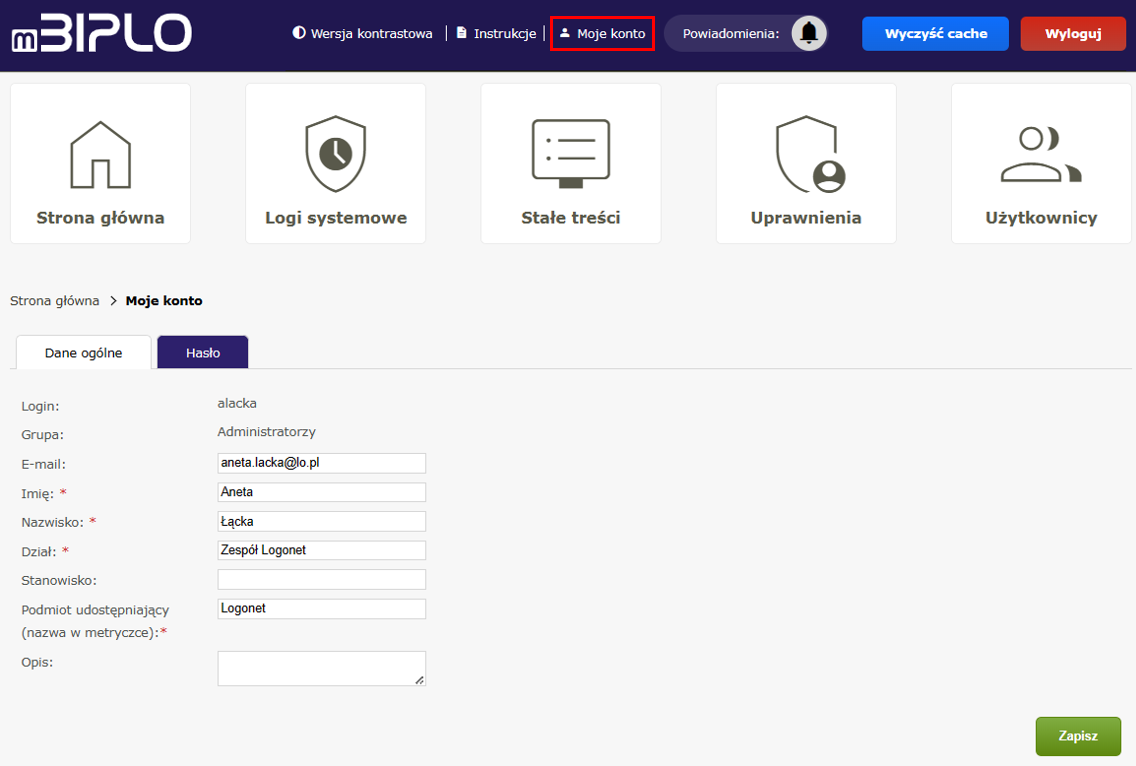
Task: Click the Opis textarea resize handle
Action: tap(420, 680)
